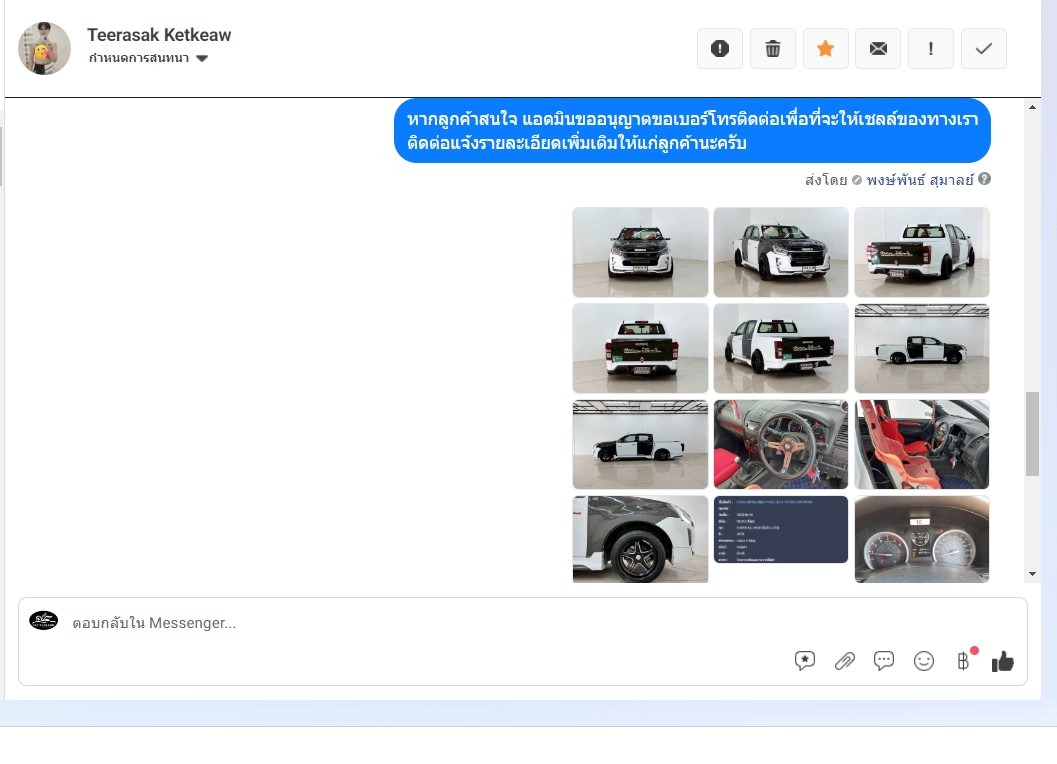Image resolution: width=1057 pixels, height=764 pixels.
Task: Open rear three-quarter photo in first row
Action: (x=922, y=252)
